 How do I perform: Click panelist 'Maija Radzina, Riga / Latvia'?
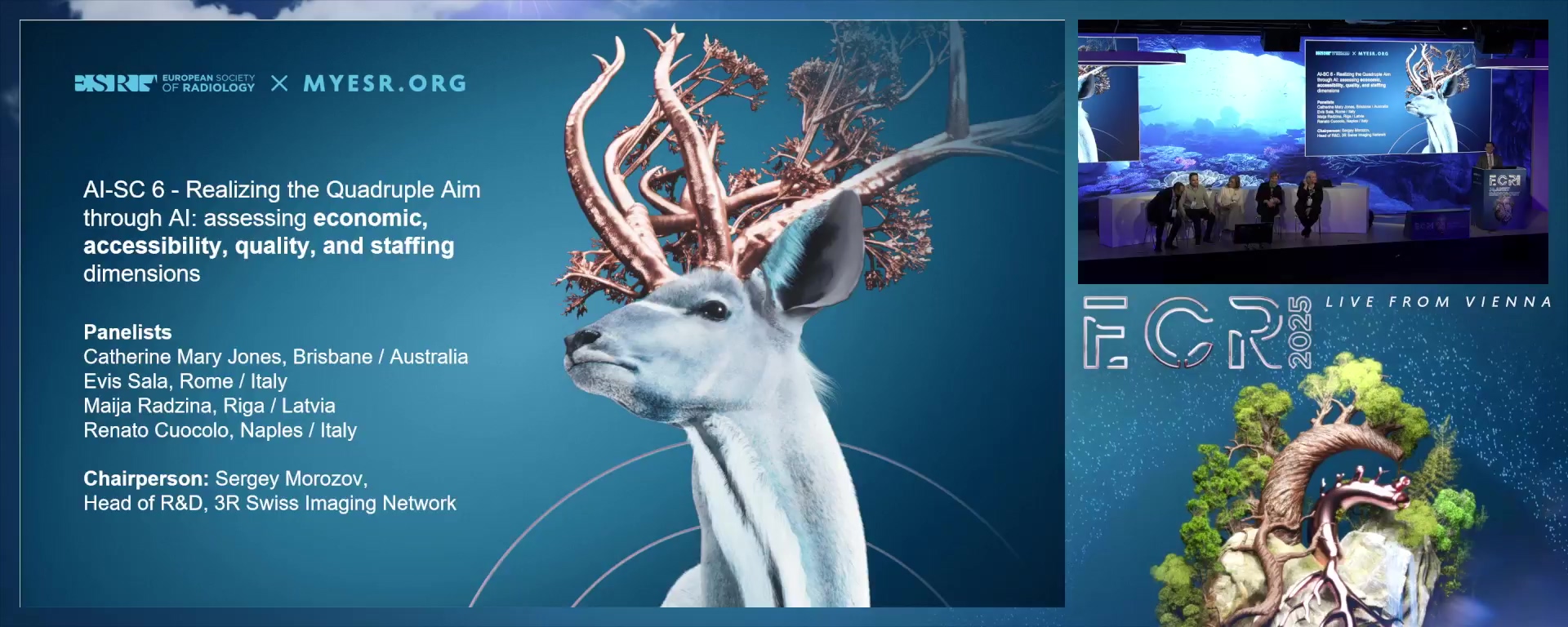[x=209, y=406]
